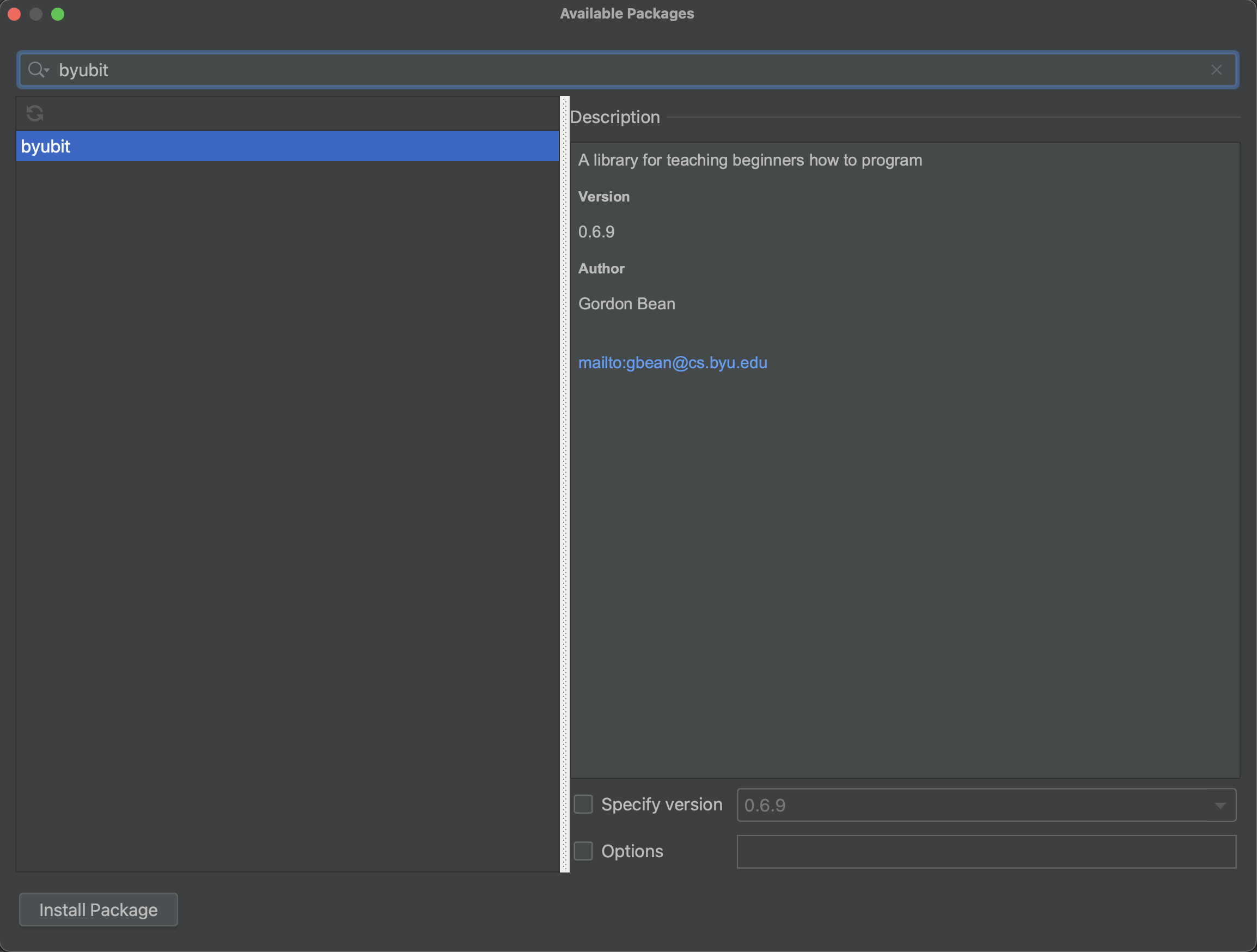Viewport: 1257px width, 952px height.
Task: Click Install Package button
Action: pyautogui.click(x=98, y=909)
